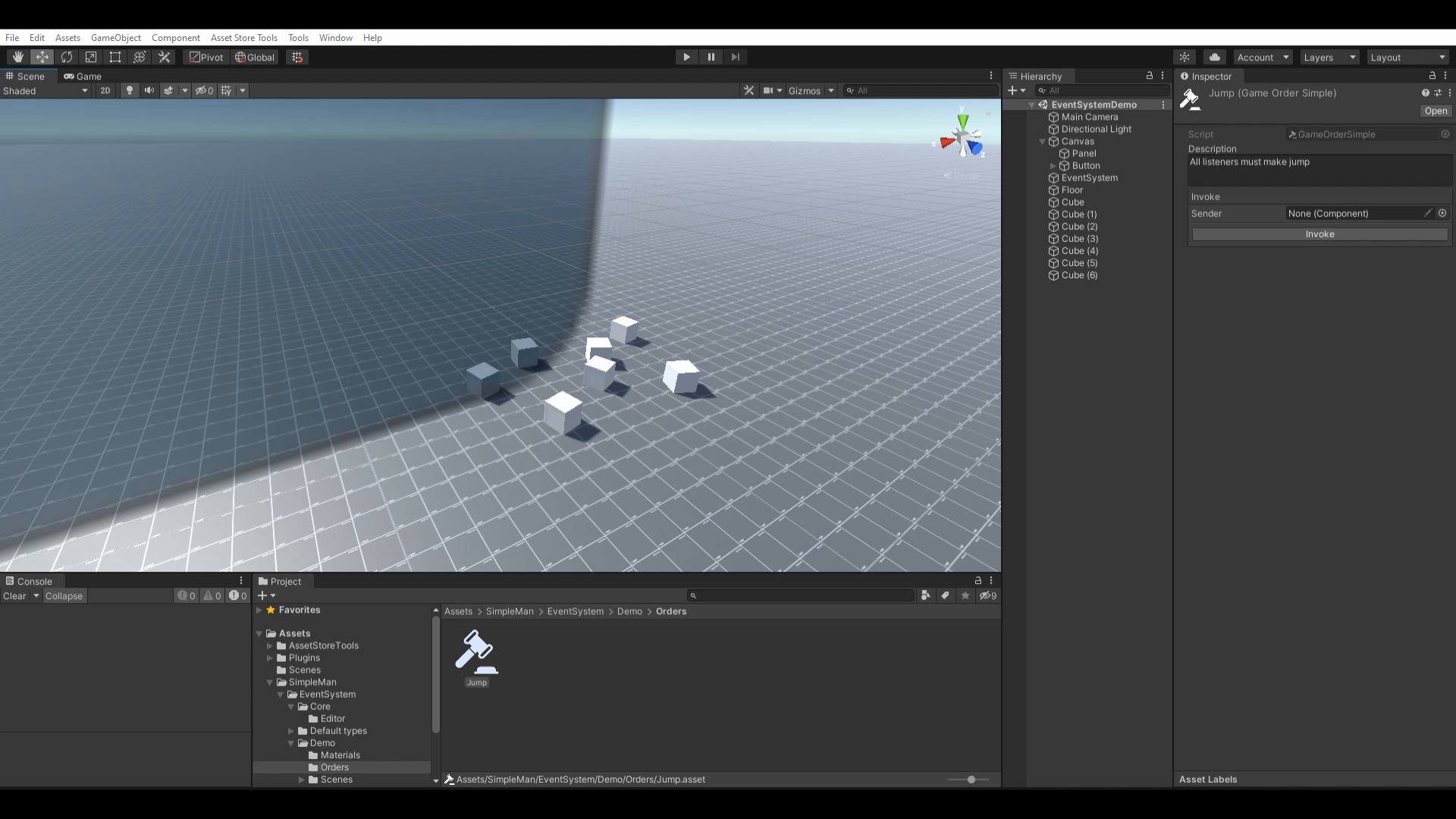Expand the AssetStoreTools folder

point(269,645)
